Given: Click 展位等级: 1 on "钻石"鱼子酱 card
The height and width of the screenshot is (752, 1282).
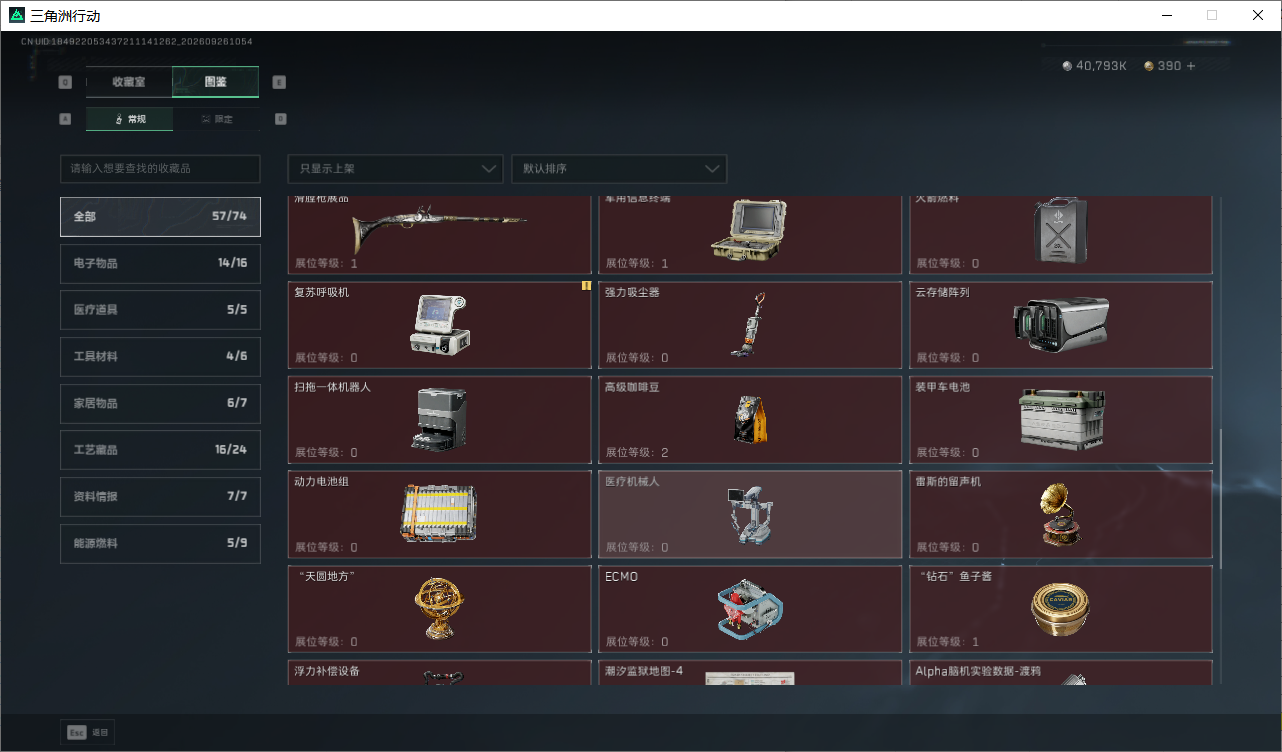Looking at the screenshot, I should tap(947, 642).
